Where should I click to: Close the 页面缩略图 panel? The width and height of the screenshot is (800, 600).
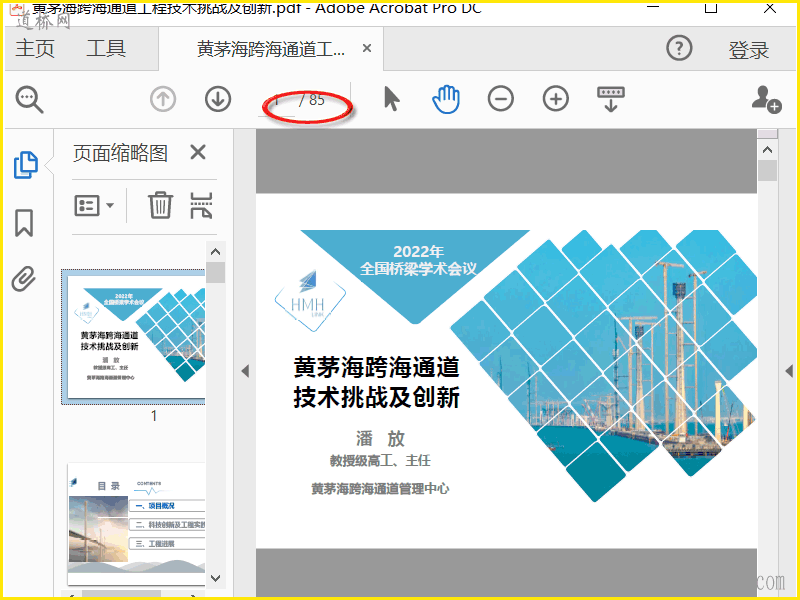pyautogui.click(x=198, y=152)
